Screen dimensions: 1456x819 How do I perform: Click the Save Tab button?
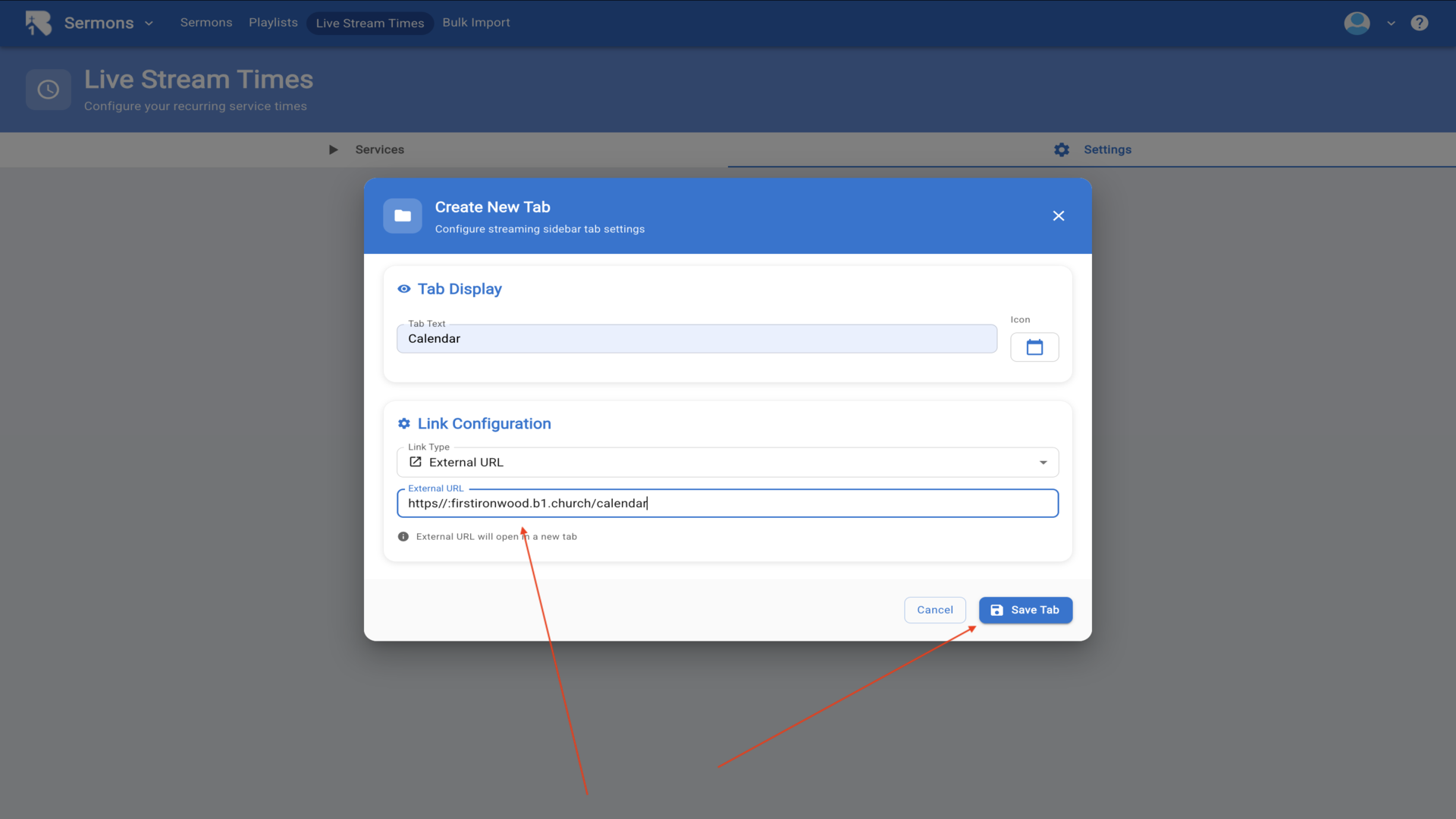[x=1025, y=610]
